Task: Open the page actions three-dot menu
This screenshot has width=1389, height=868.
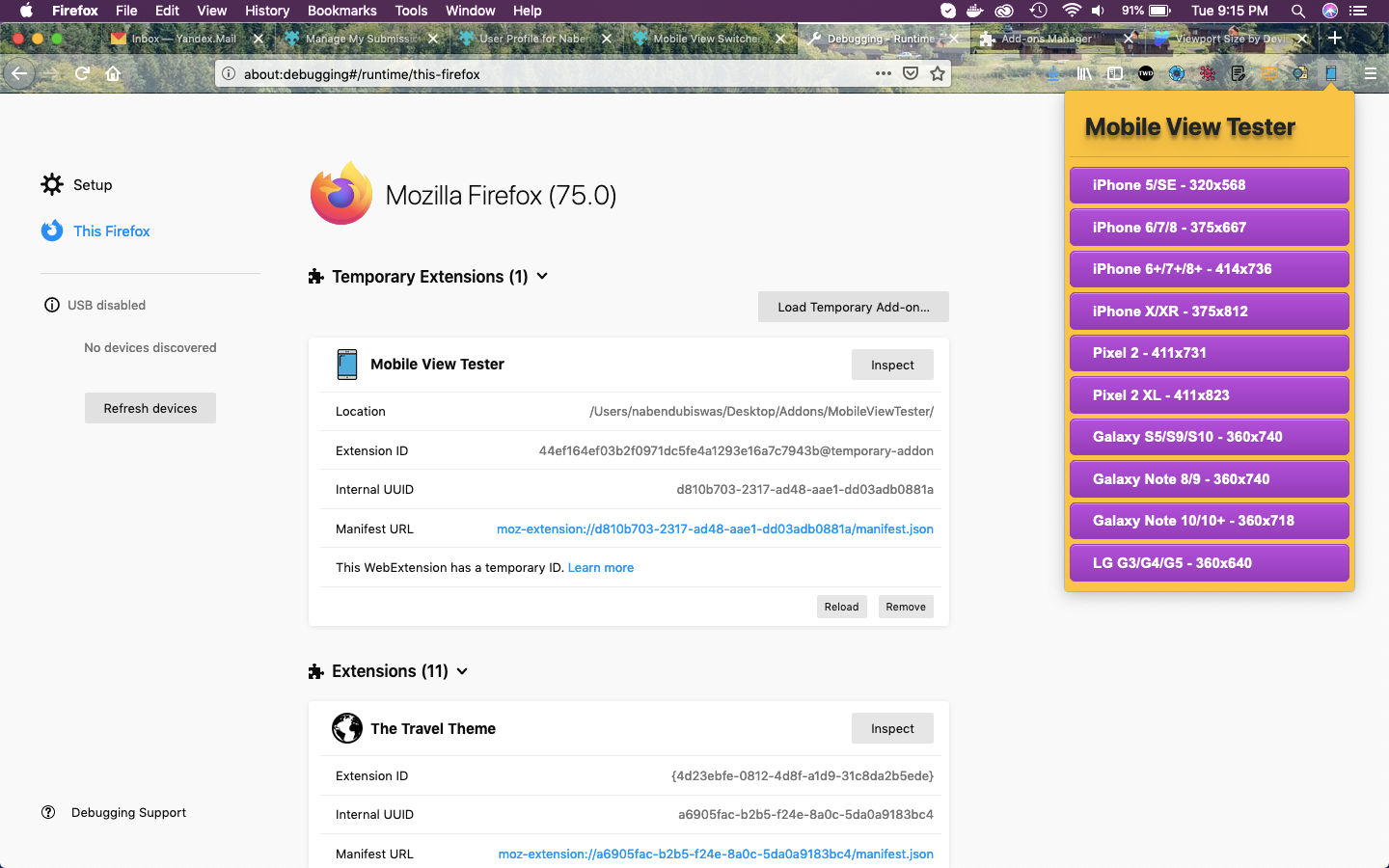Action: click(883, 73)
